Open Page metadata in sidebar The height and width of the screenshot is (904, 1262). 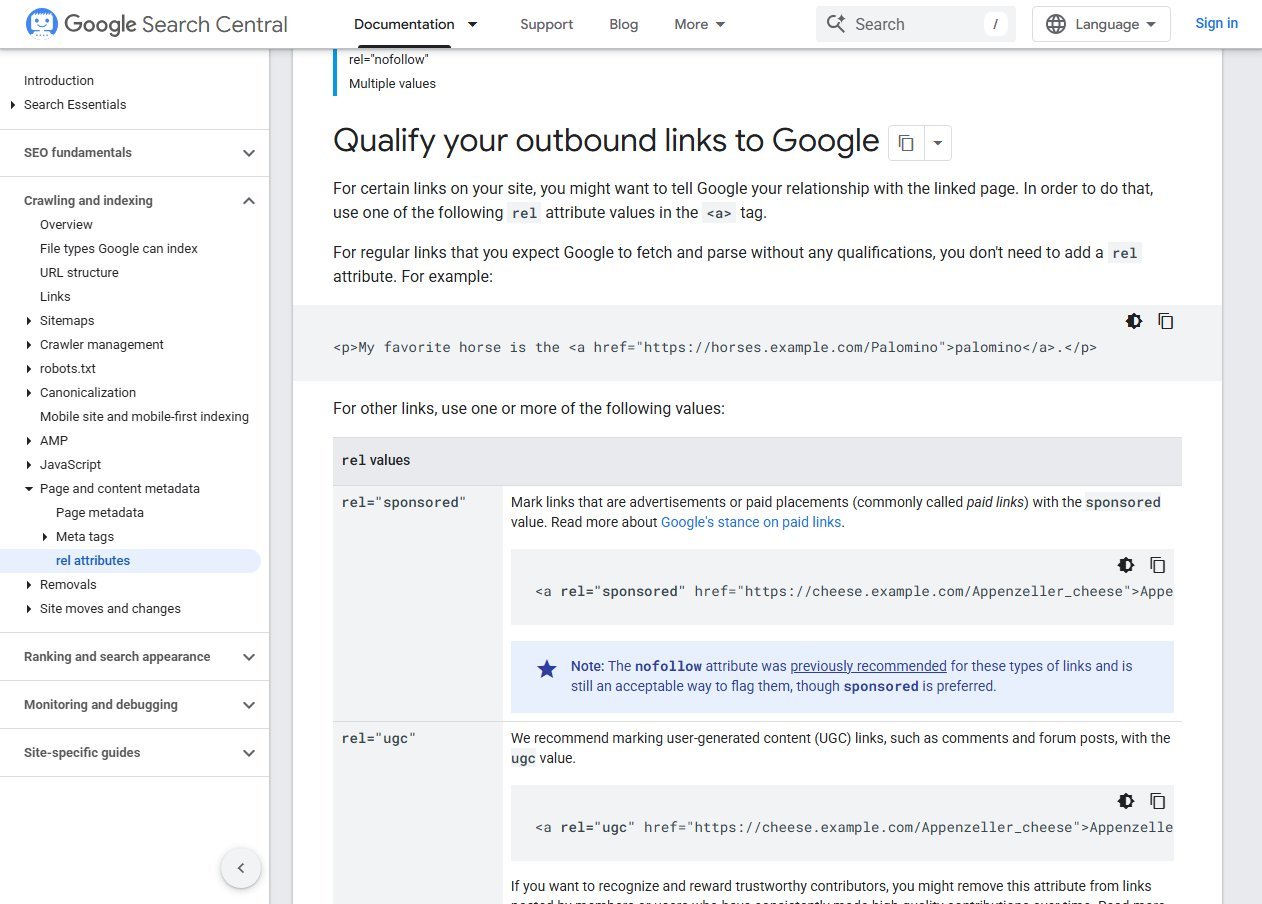[100, 513]
